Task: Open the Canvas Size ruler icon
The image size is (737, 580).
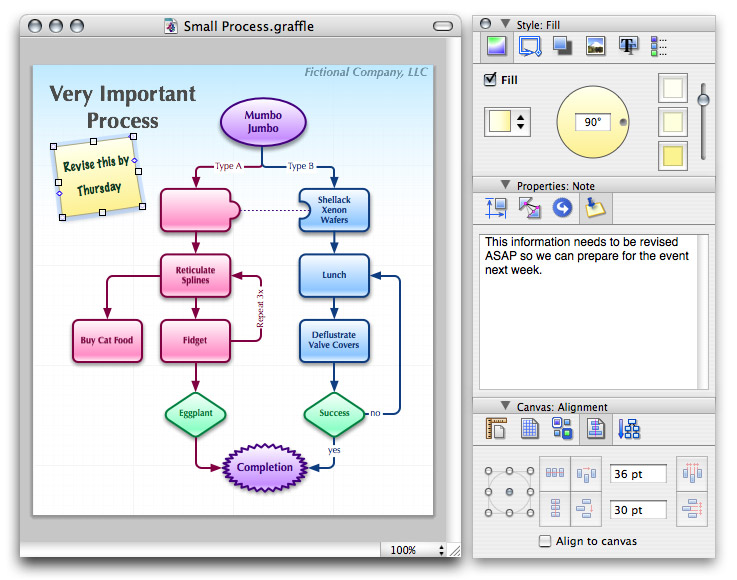Action: pyautogui.click(x=496, y=429)
